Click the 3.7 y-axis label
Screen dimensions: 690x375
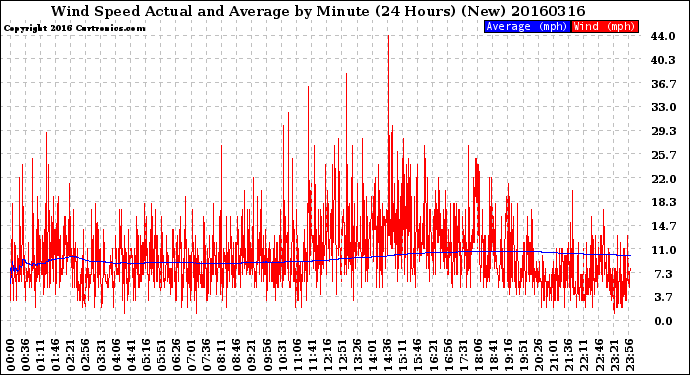click(x=663, y=297)
